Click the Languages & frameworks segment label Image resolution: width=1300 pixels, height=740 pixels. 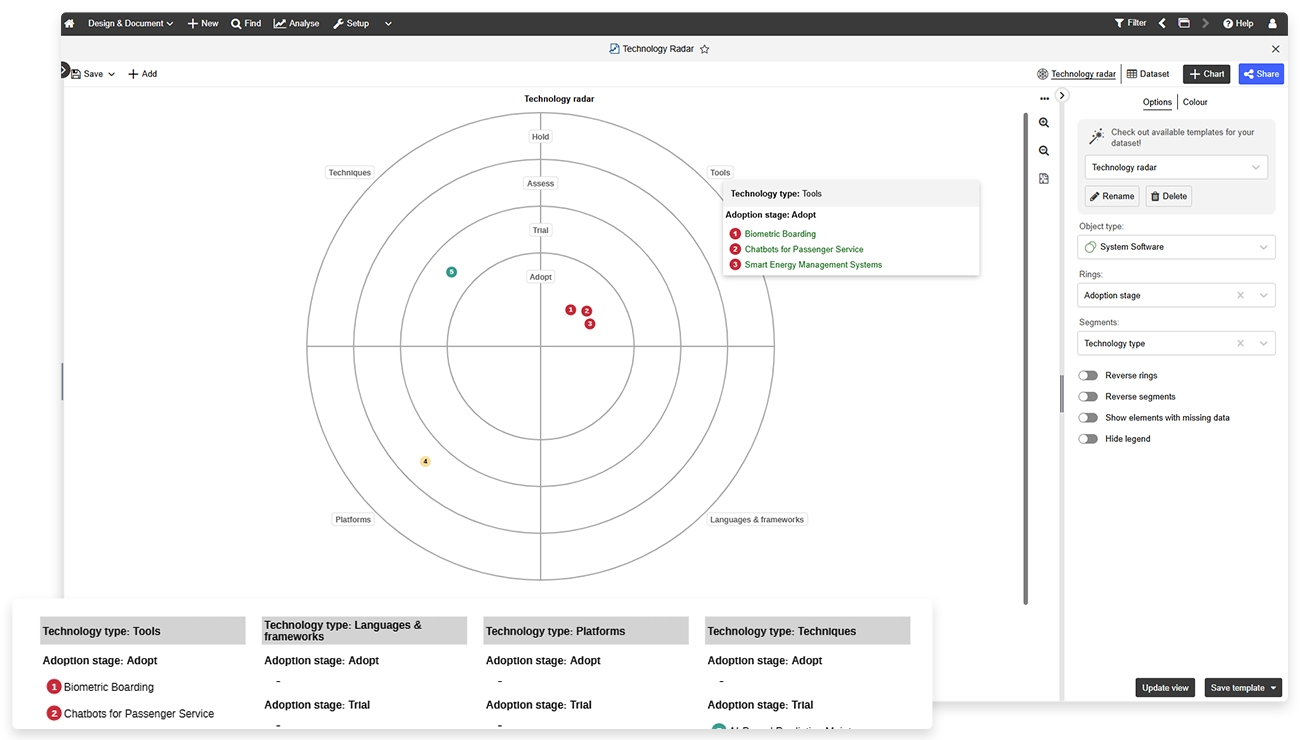click(757, 520)
